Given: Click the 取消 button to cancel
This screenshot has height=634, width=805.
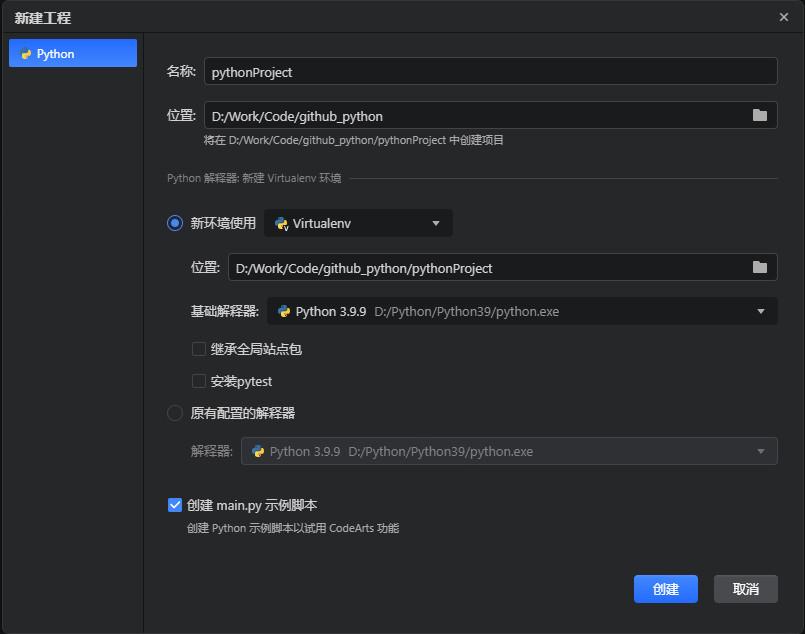Looking at the screenshot, I should coord(745,589).
